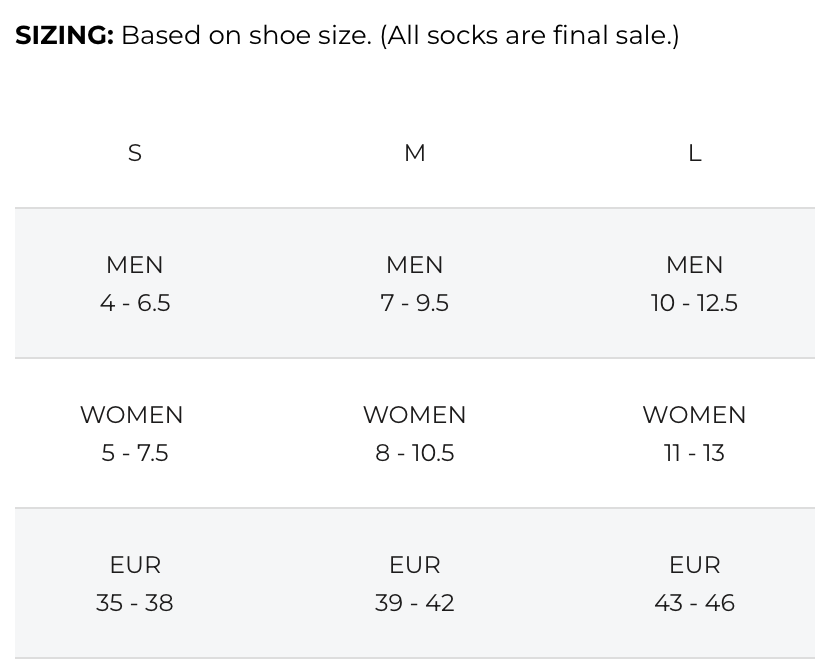Viewport: 834px width, 671px height.
Task: Click the men's 10 - 12.5 range
Action: tap(694, 303)
